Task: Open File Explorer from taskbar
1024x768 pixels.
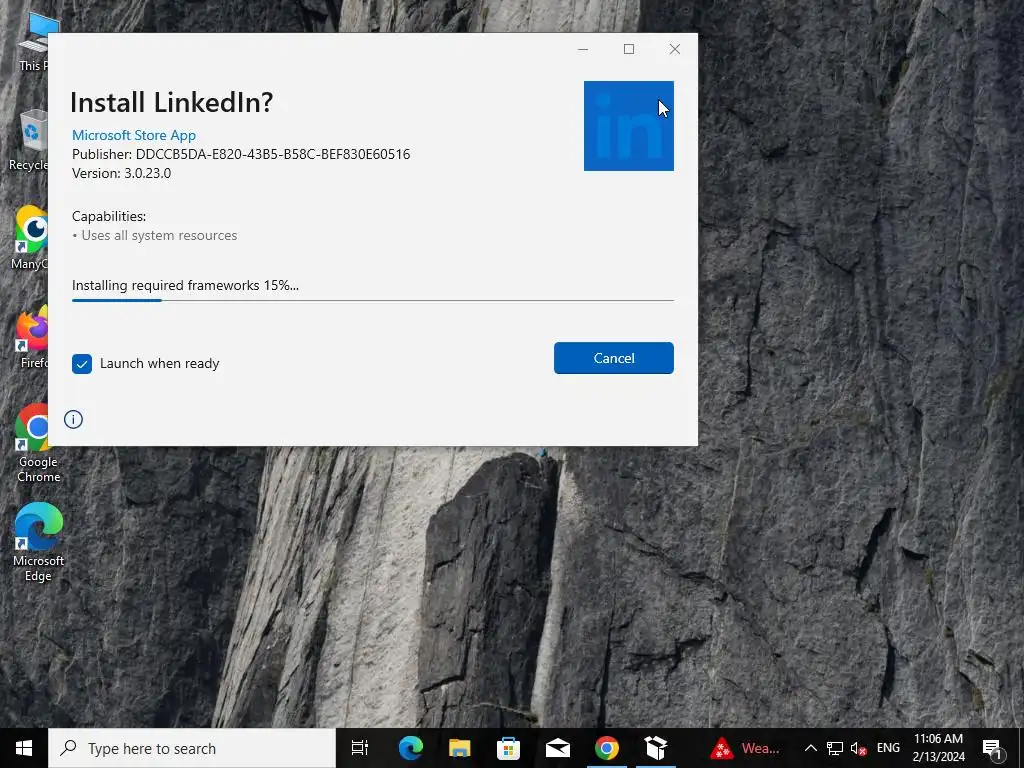Action: coord(460,748)
